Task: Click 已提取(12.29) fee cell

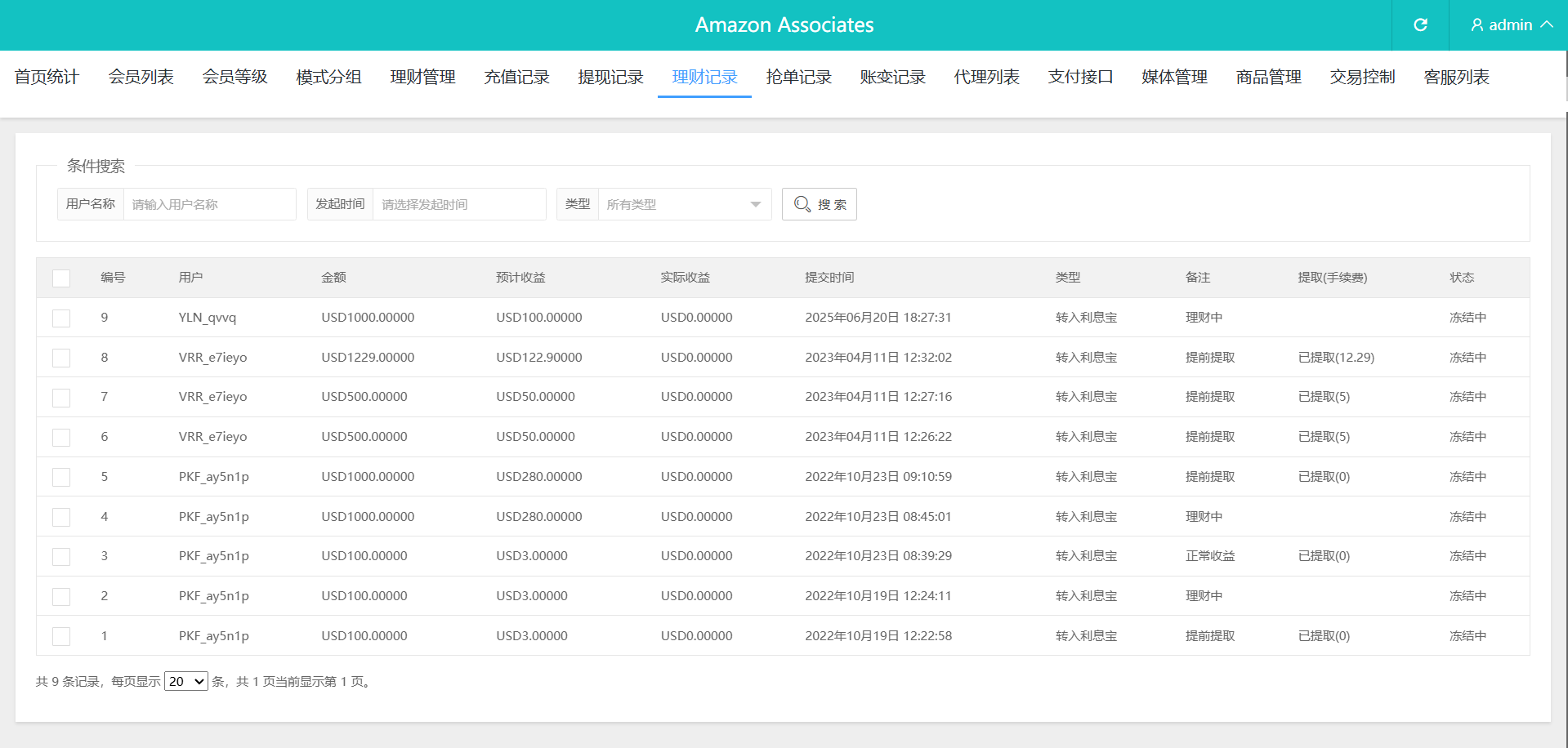Action: point(1336,358)
